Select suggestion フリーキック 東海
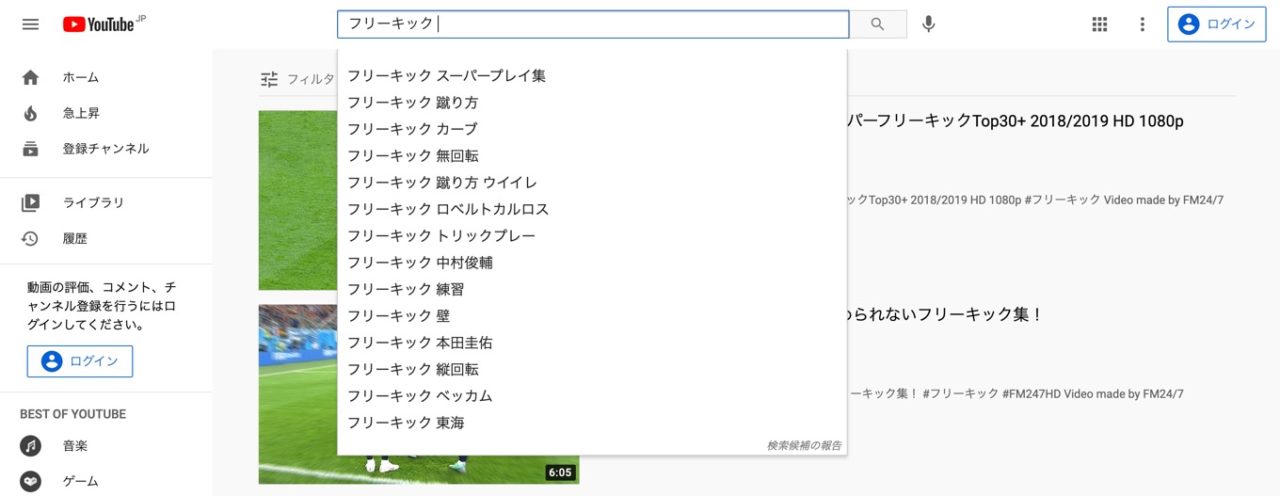Screen dimensions: 1280x496 pyautogui.click(x=592, y=422)
